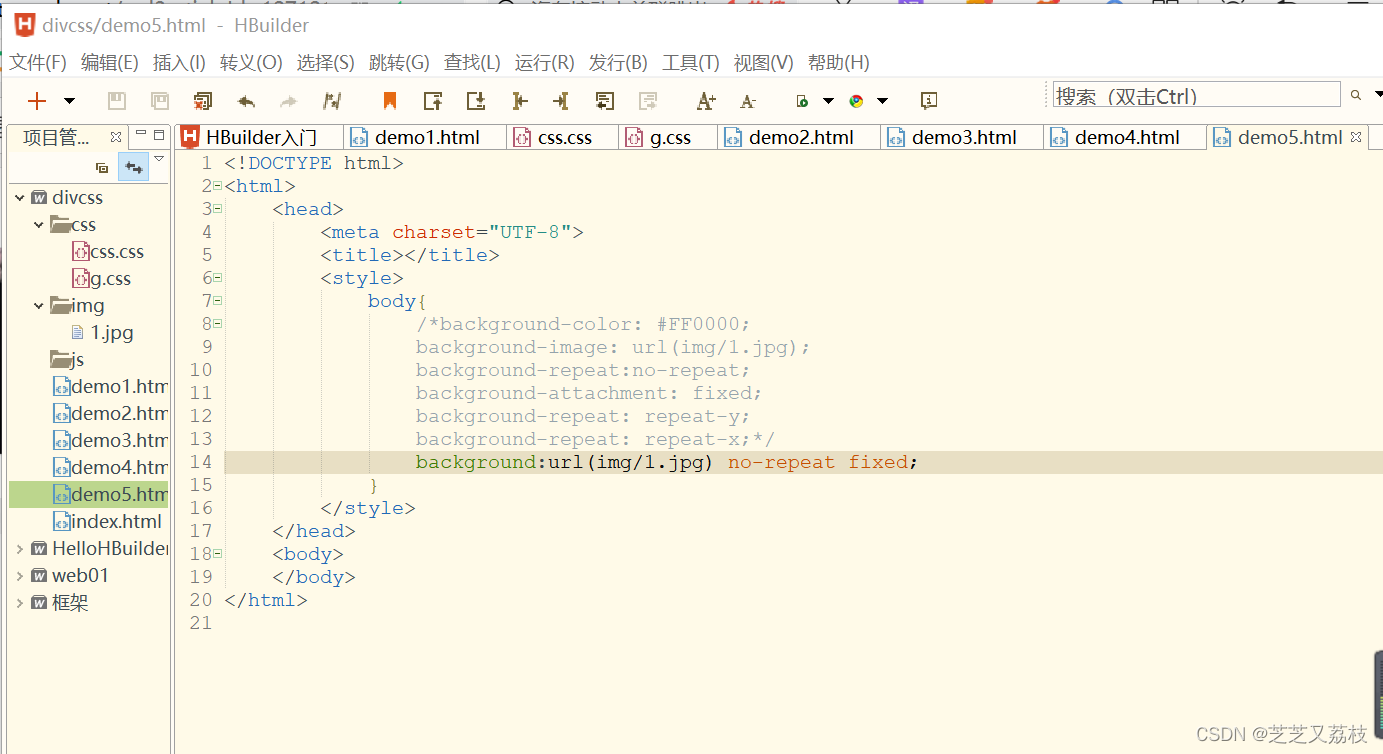Screen dimensions: 1383x754
Task: Click the message notification box icon
Action: [x=929, y=101]
